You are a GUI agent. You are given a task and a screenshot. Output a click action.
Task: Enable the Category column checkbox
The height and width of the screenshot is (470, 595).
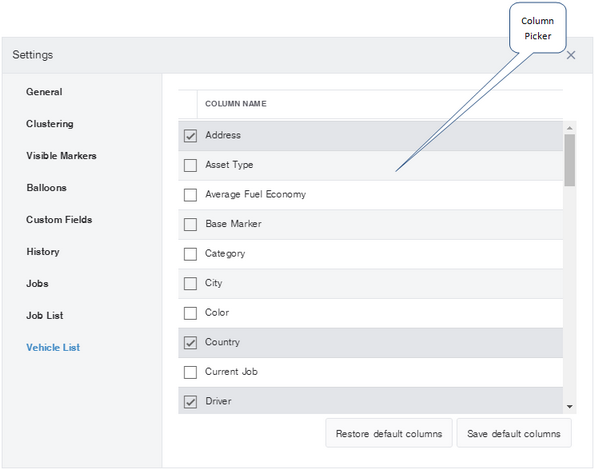pos(190,254)
